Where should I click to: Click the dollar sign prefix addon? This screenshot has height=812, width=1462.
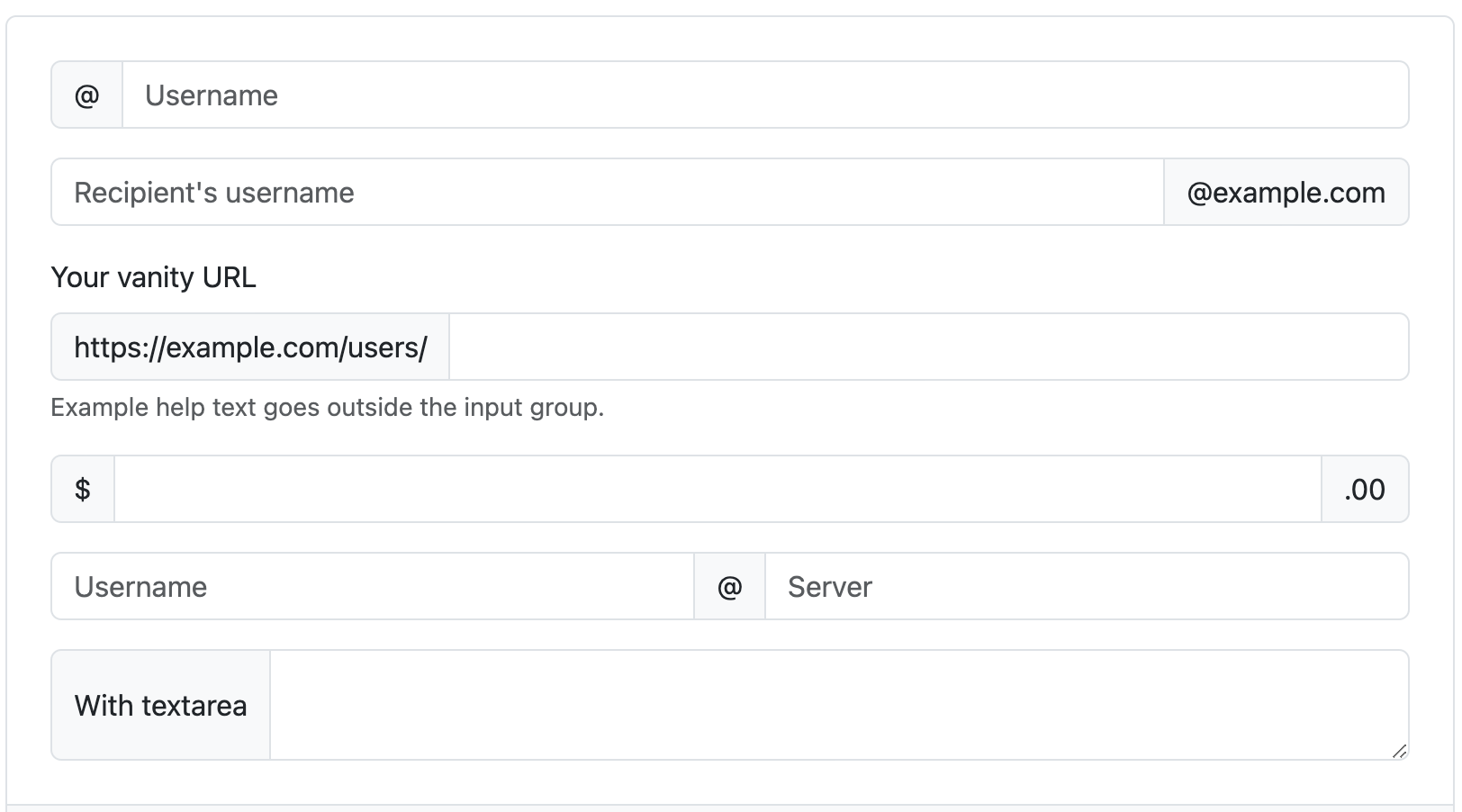point(82,489)
